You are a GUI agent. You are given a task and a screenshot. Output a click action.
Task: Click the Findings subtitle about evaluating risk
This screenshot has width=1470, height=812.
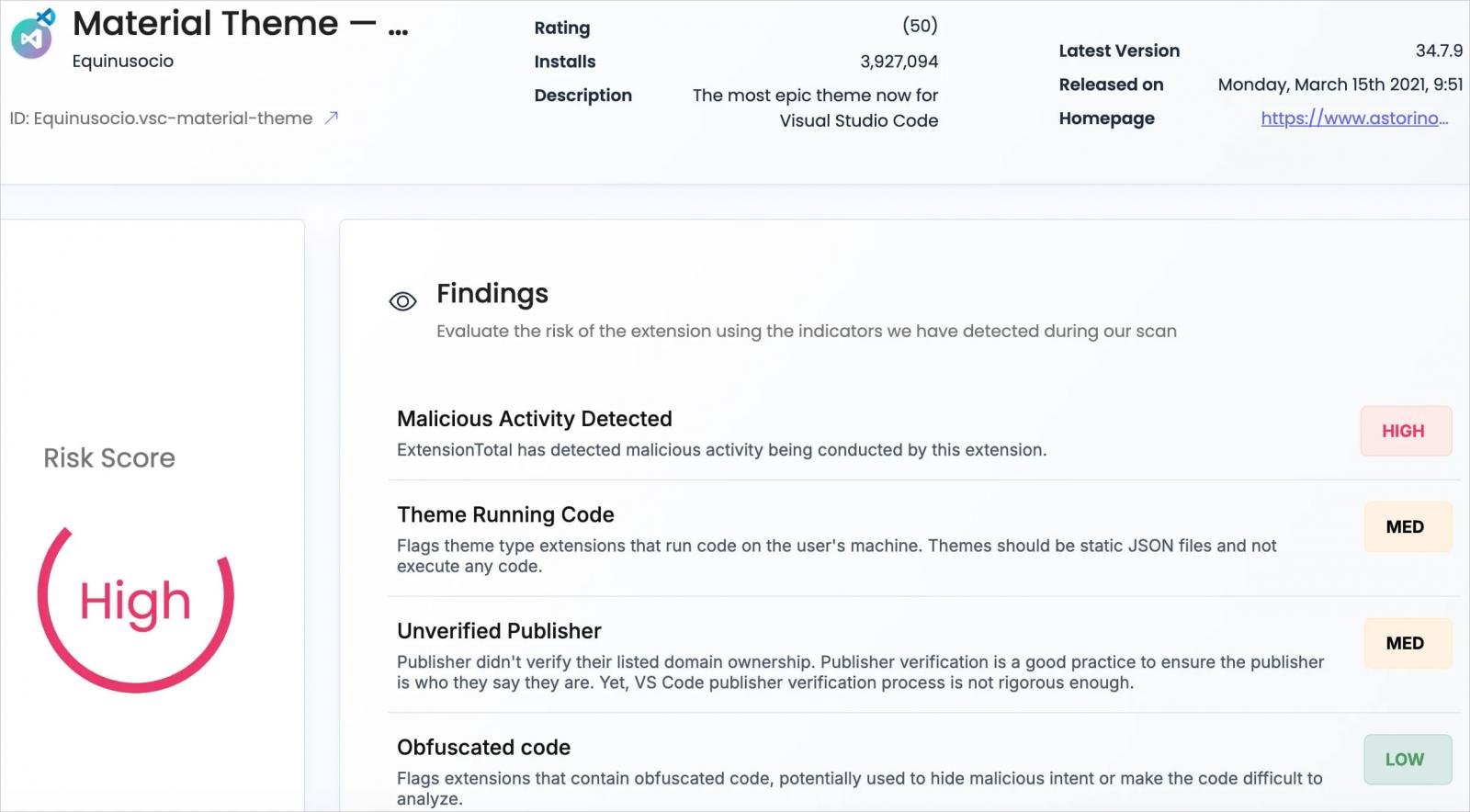pyautogui.click(x=807, y=332)
